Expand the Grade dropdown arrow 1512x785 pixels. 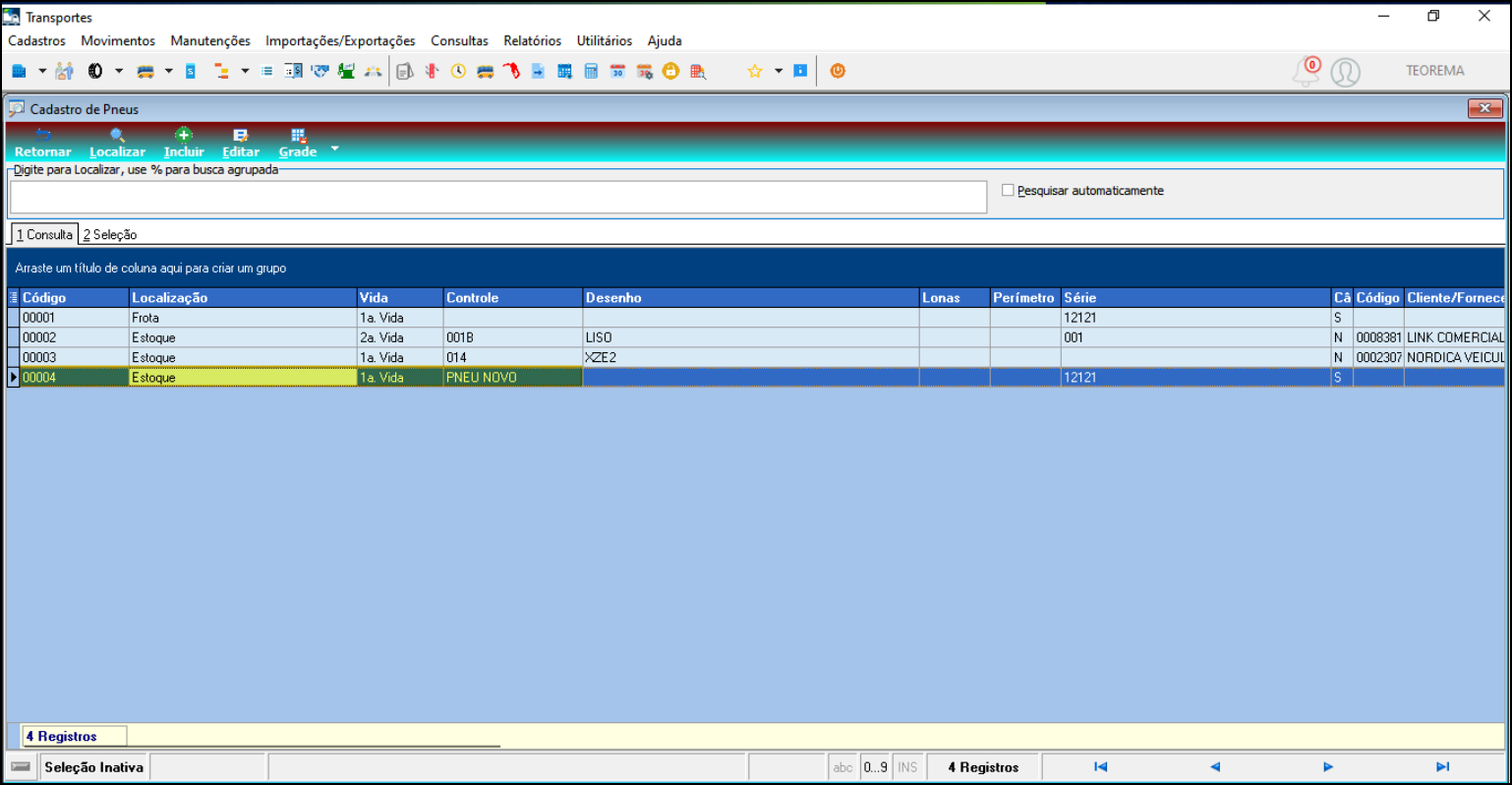[x=334, y=149]
